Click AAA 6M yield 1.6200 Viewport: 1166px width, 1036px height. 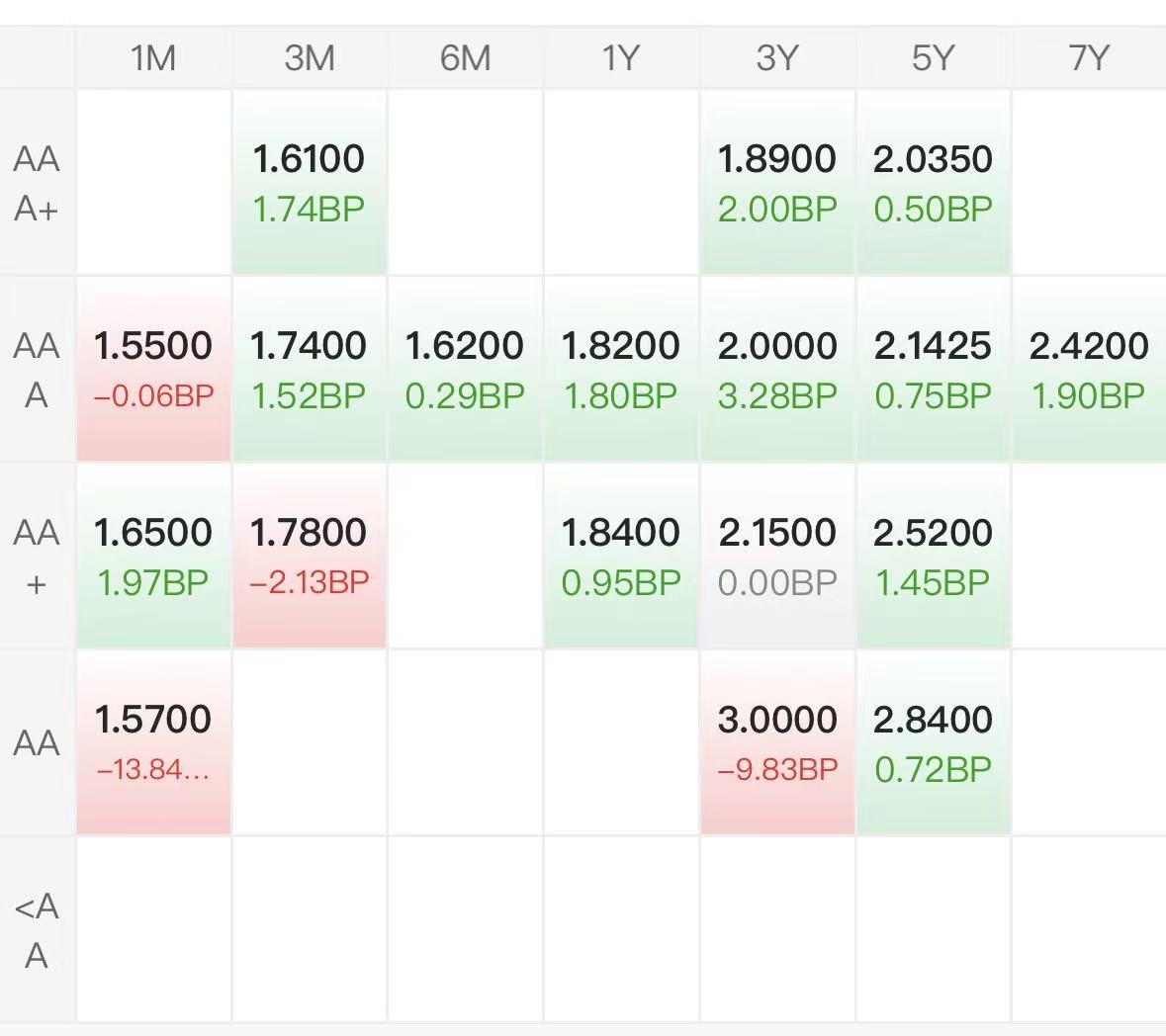coord(465,346)
